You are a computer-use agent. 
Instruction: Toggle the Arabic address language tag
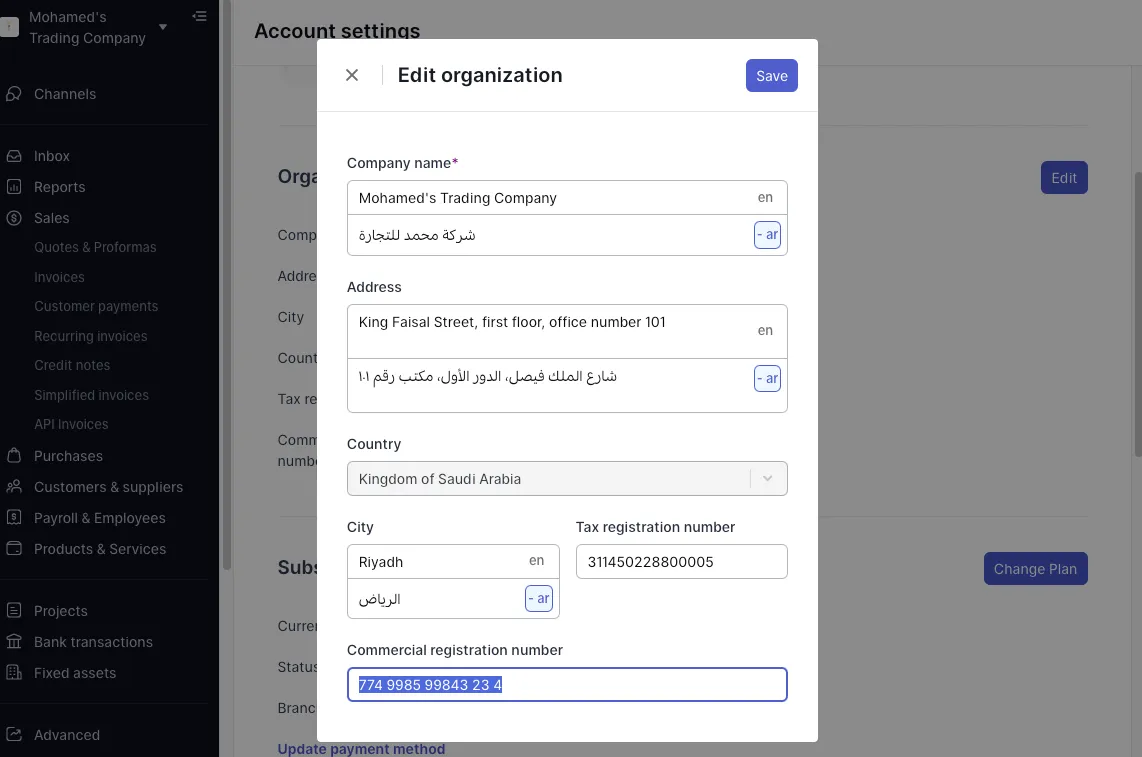pos(767,378)
